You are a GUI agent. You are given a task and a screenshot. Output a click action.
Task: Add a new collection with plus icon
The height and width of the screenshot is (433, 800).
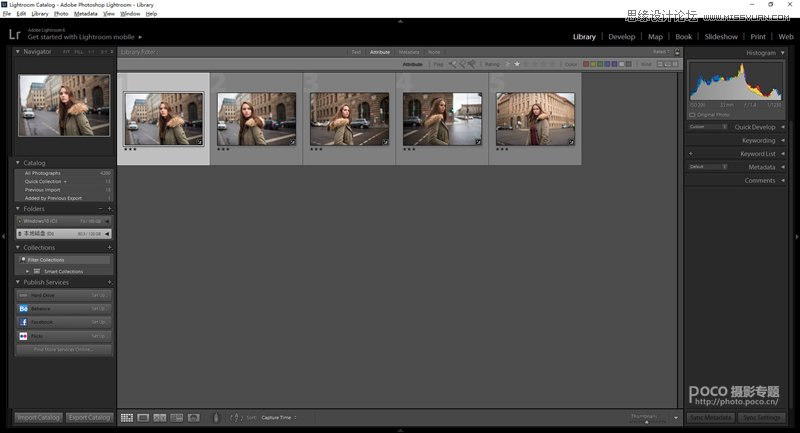point(109,247)
